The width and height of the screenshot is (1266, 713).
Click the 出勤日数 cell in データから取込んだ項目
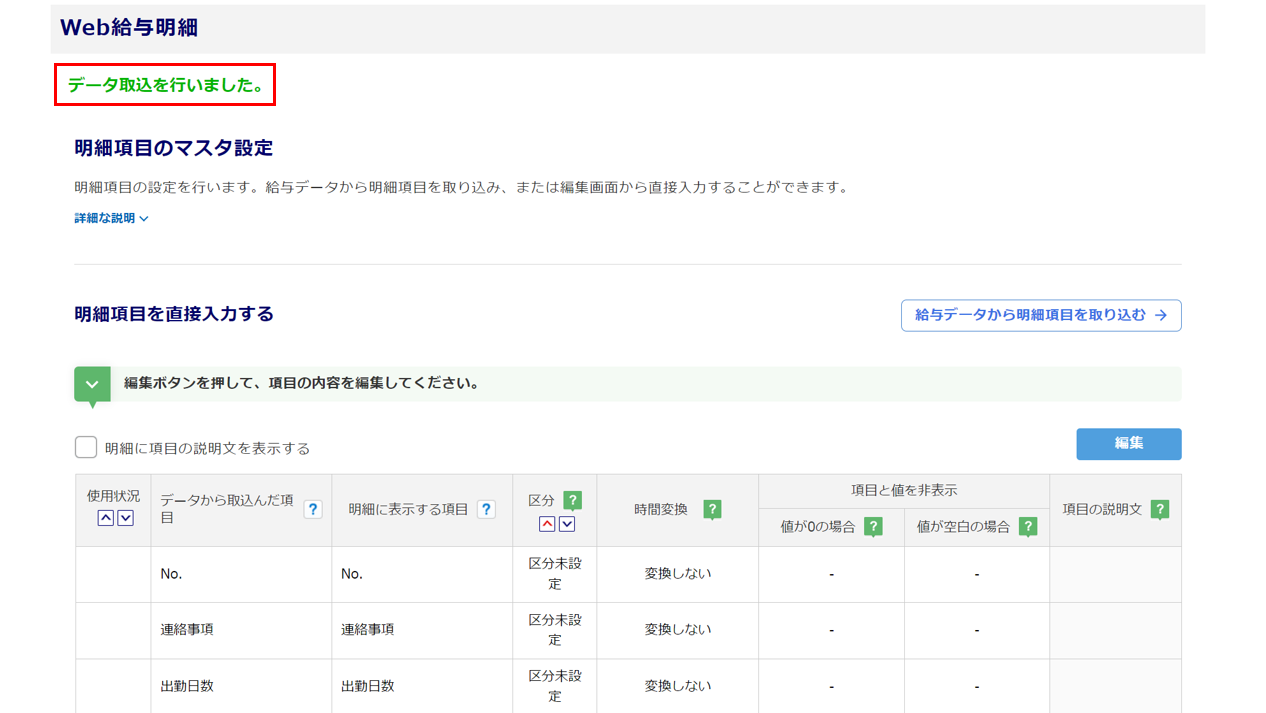point(187,686)
